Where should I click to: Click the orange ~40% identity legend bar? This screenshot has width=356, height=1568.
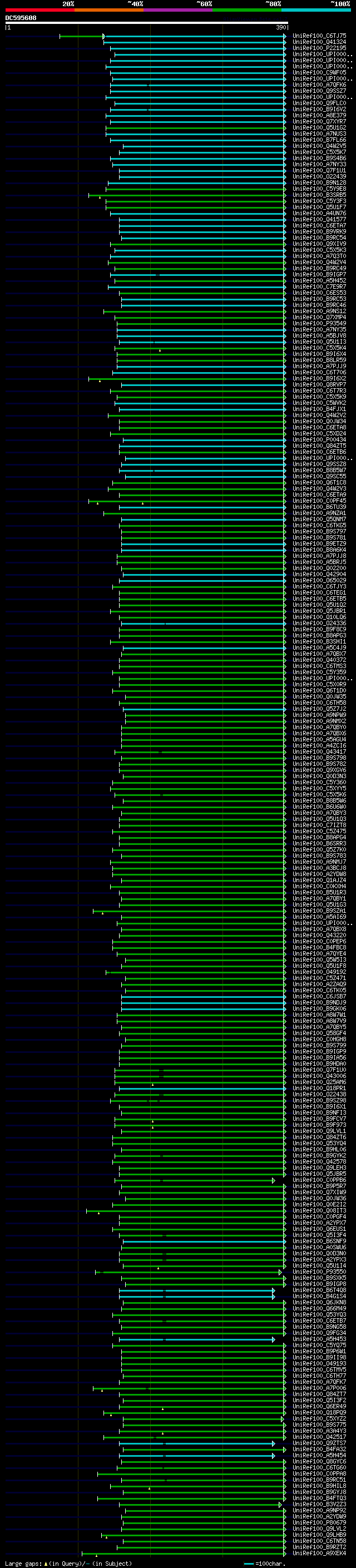109,10
